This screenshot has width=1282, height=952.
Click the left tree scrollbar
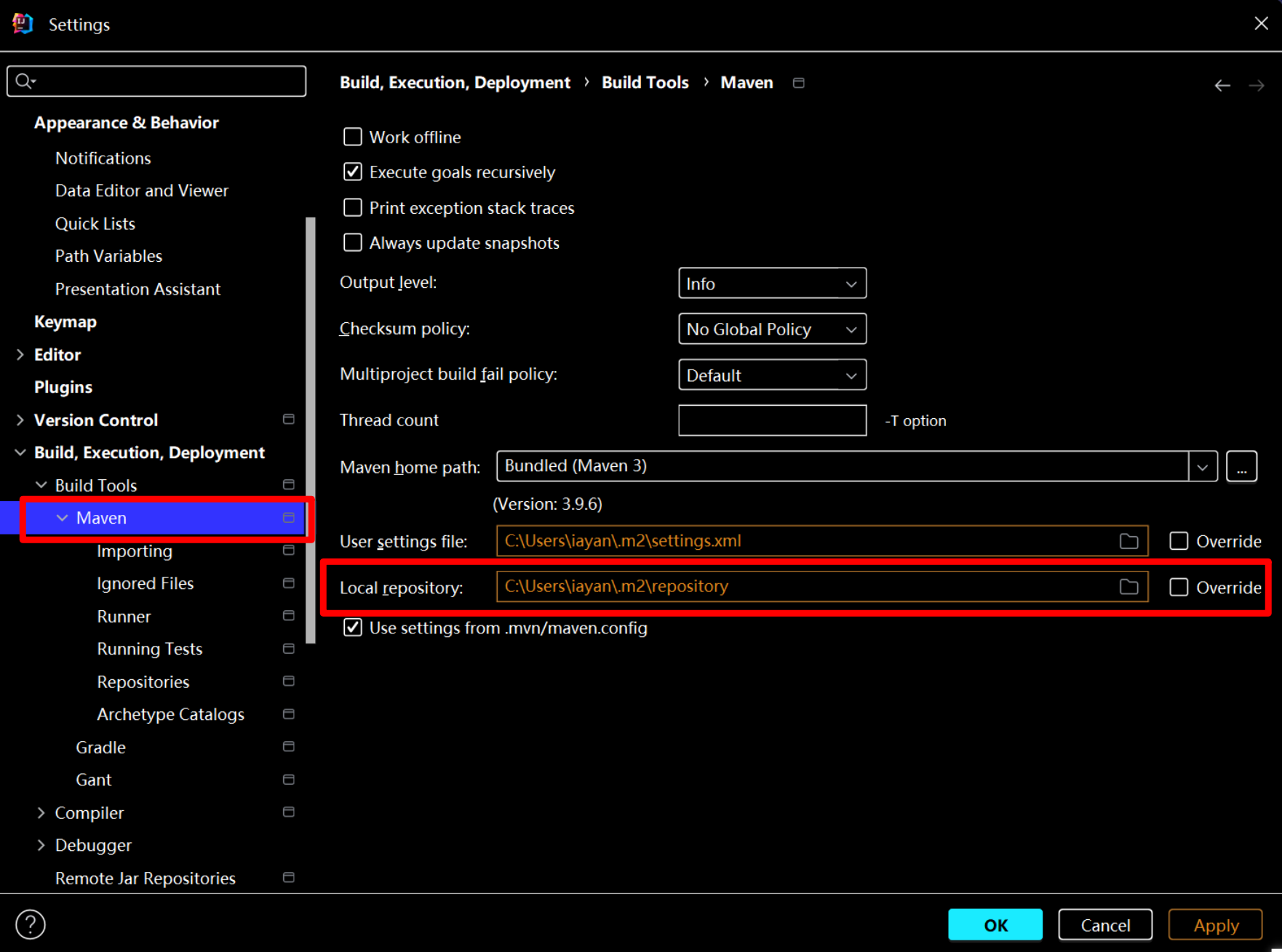311,431
